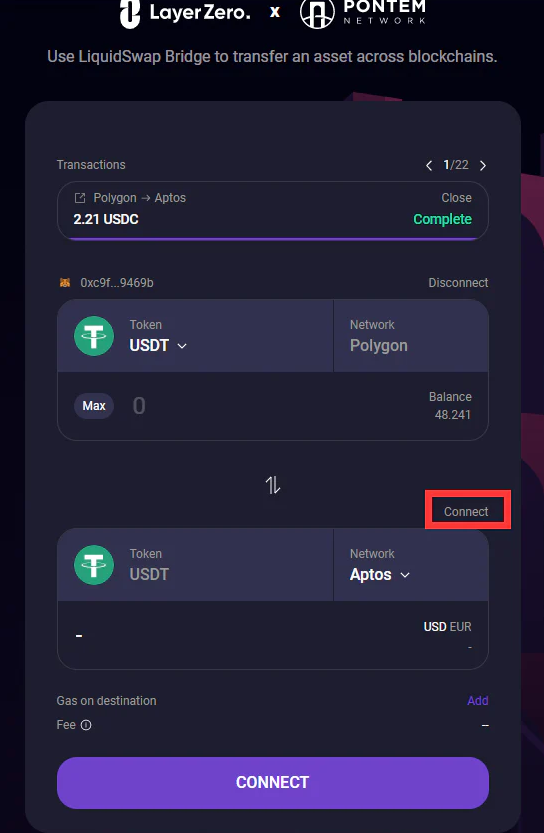Image resolution: width=544 pixels, height=833 pixels.
Task: Click the destination USDT Tether icon
Action: click(94, 565)
